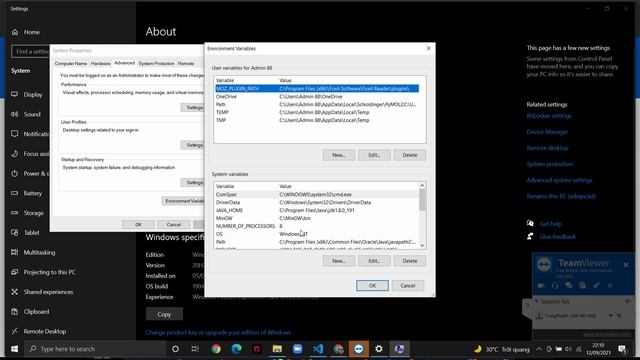Open Advanced system settings link
The width and height of the screenshot is (640, 360).
[559, 180]
